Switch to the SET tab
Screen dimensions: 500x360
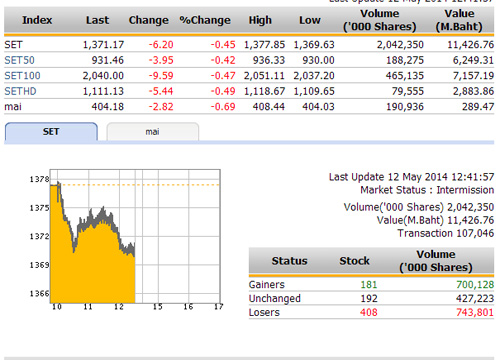(51, 132)
